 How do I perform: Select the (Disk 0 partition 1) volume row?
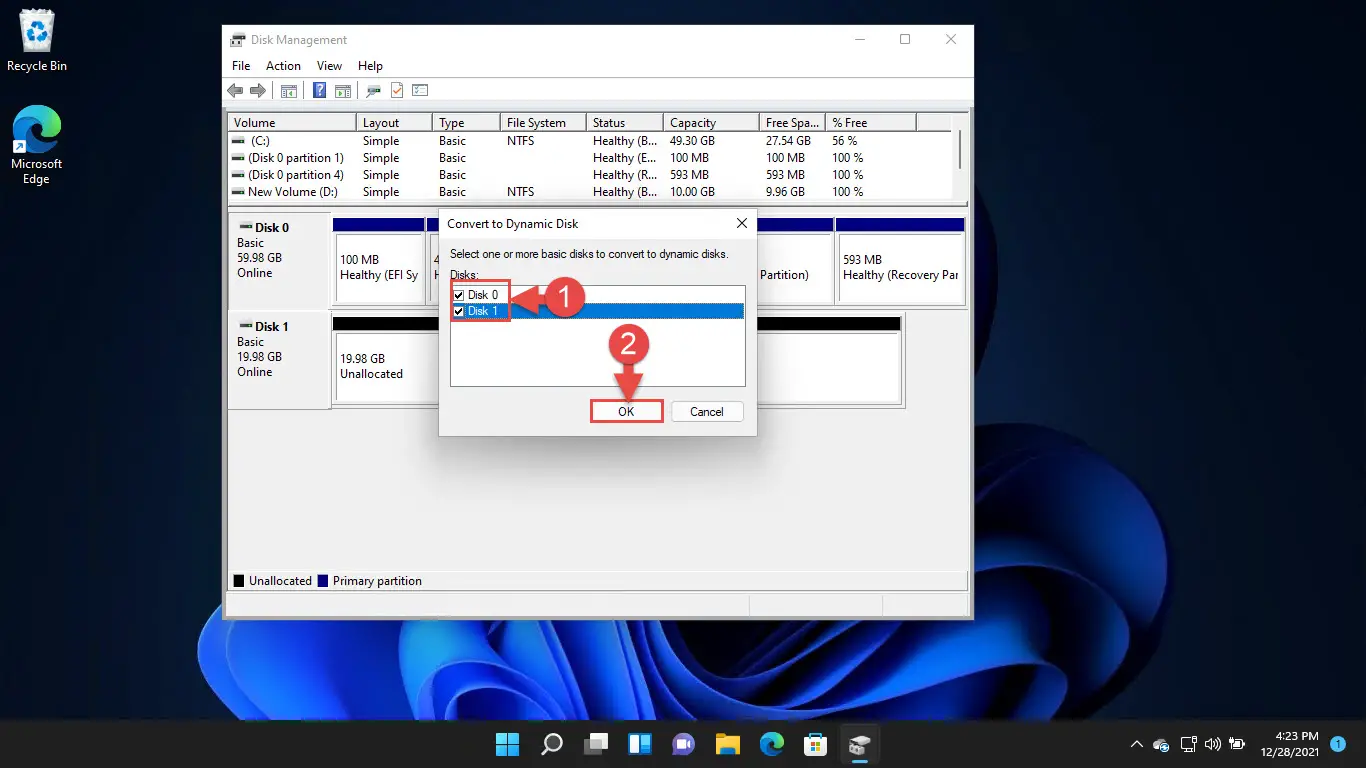point(592,158)
